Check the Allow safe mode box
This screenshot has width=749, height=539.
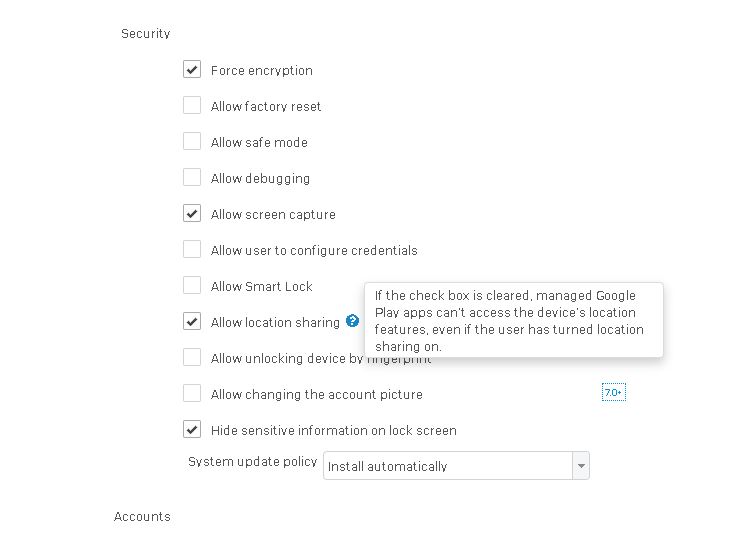tap(192, 141)
